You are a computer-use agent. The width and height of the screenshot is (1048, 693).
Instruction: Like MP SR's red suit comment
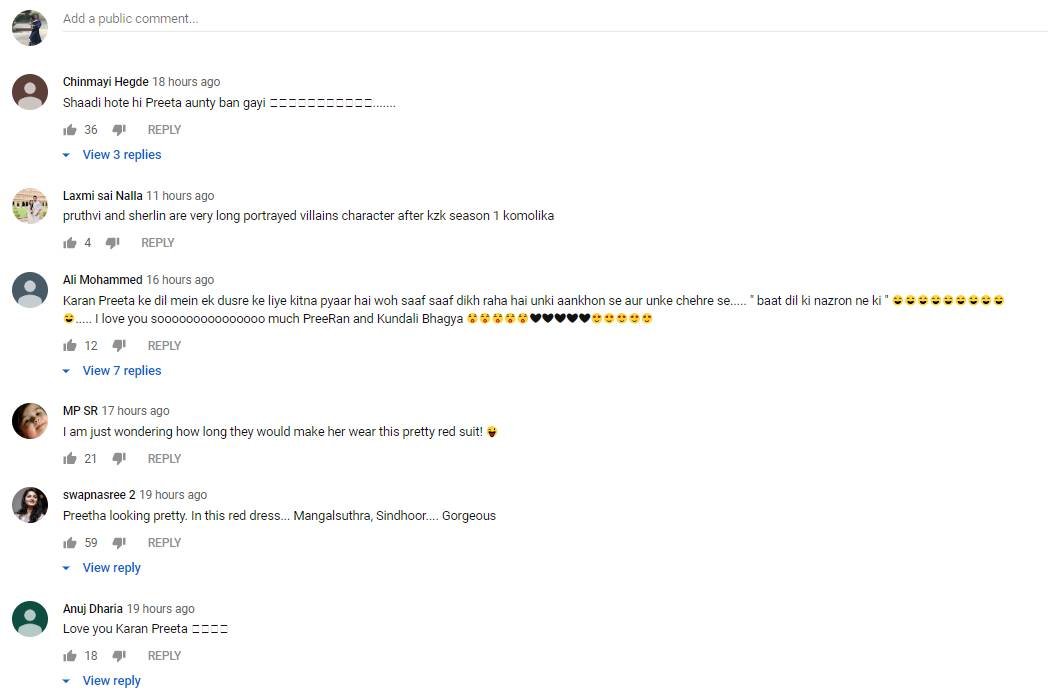[x=70, y=458]
